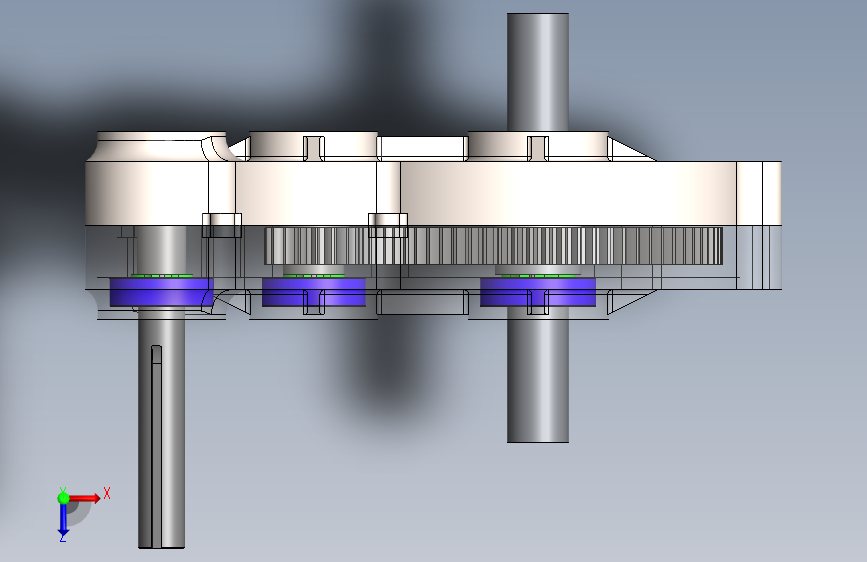
Task: Select the right hex bolt head near gear
Action: (x=388, y=225)
